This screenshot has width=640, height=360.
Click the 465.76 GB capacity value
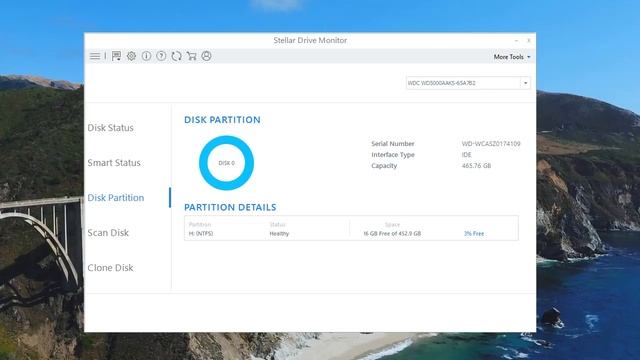click(x=476, y=166)
